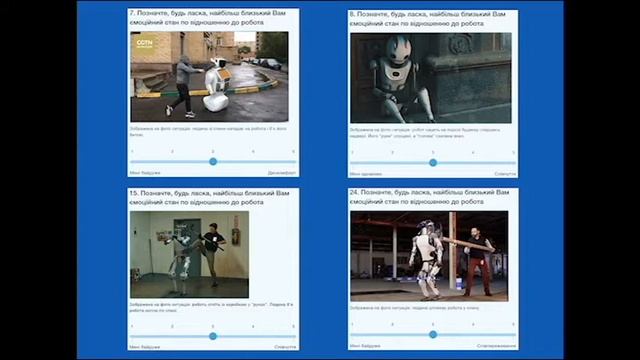Click the slider handle under question 7
This screenshot has width=640, height=360.
(213, 162)
